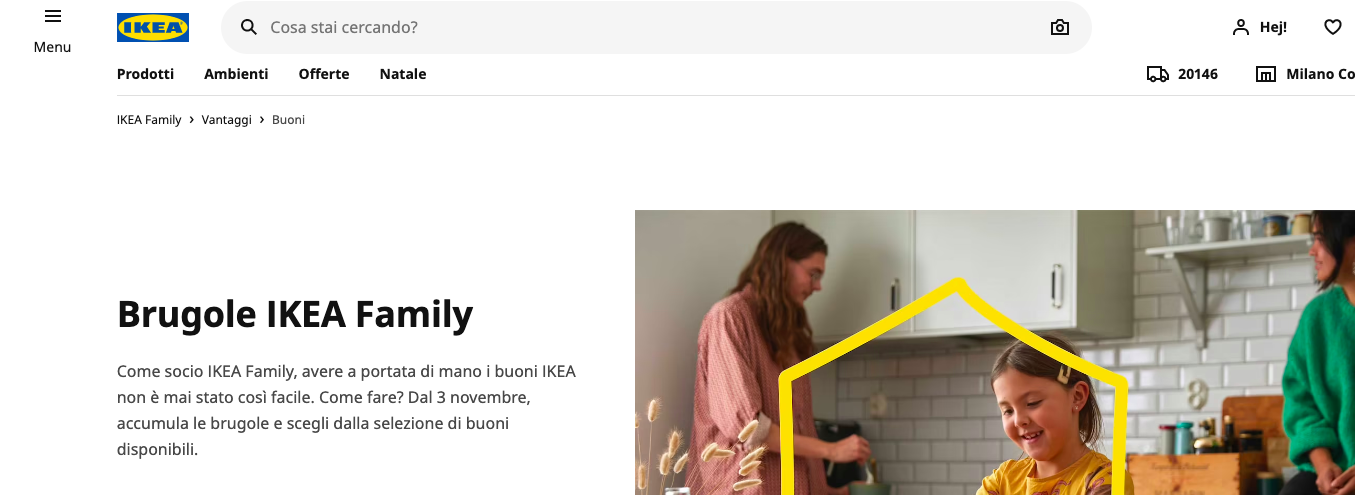Screen dimensions: 1355x495
Task: Click the IKEA logo
Action: [153, 27]
